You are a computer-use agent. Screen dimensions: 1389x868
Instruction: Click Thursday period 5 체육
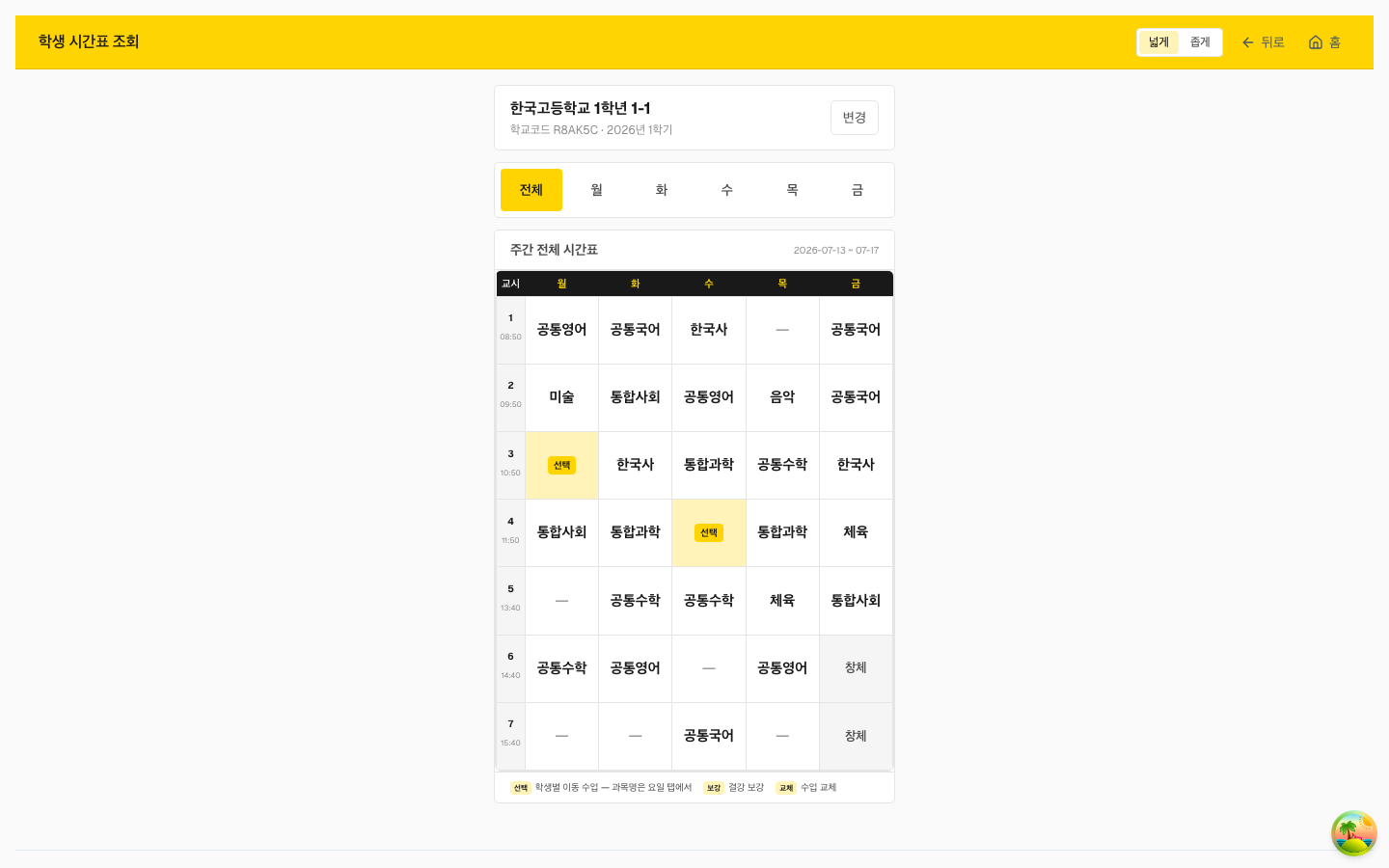click(782, 601)
